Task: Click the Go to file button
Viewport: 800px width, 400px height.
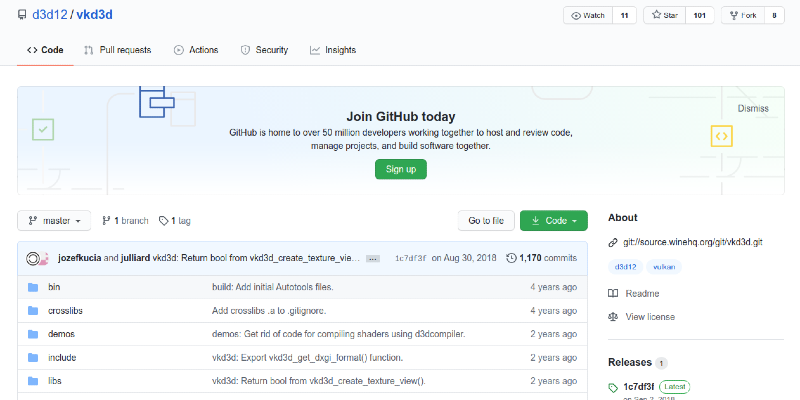Action: pos(486,220)
